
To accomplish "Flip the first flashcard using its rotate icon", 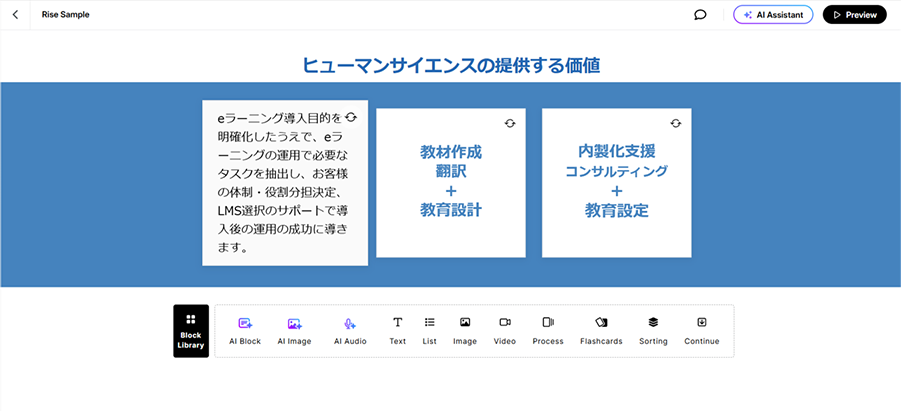I will tap(351, 117).
